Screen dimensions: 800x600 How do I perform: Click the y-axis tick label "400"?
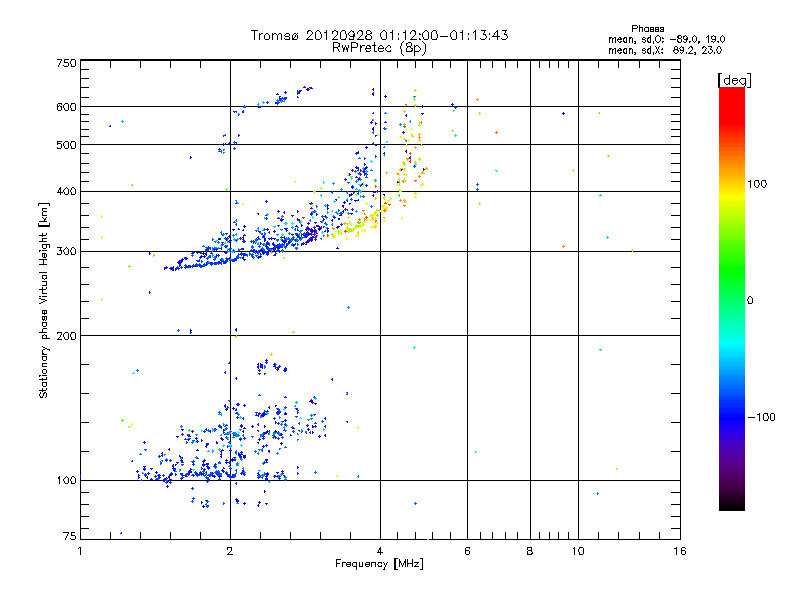(66, 192)
